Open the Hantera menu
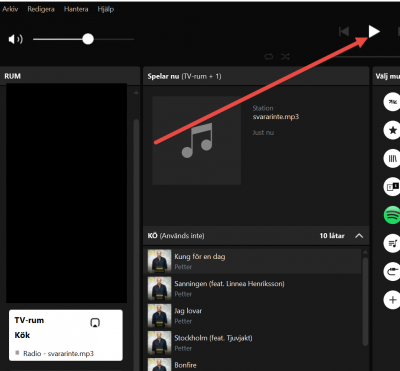This screenshot has width=400, height=371. pos(76,9)
